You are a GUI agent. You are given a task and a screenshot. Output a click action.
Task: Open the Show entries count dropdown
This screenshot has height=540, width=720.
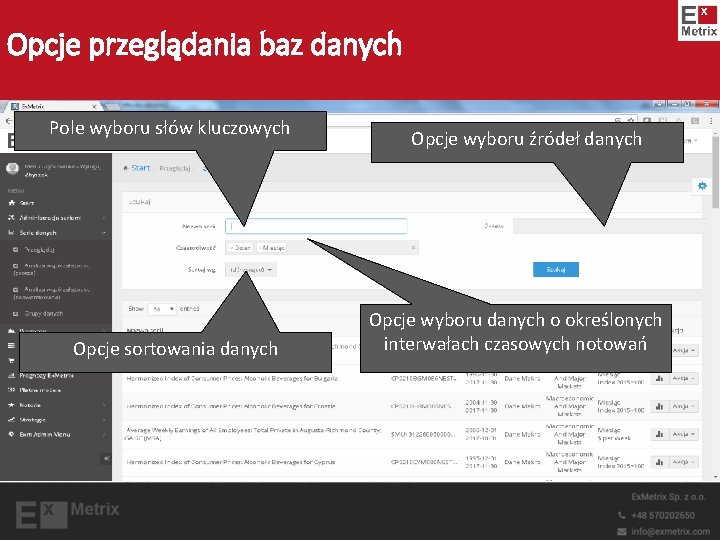[x=162, y=309]
